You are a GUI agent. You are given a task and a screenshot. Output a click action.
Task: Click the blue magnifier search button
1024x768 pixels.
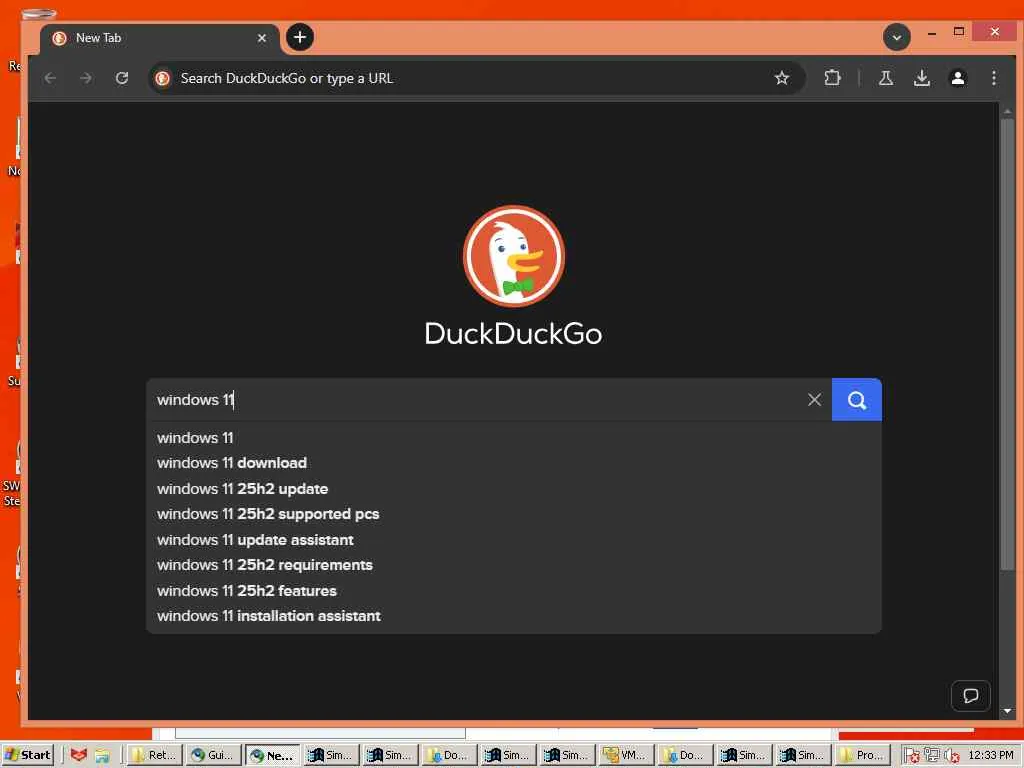(856, 400)
